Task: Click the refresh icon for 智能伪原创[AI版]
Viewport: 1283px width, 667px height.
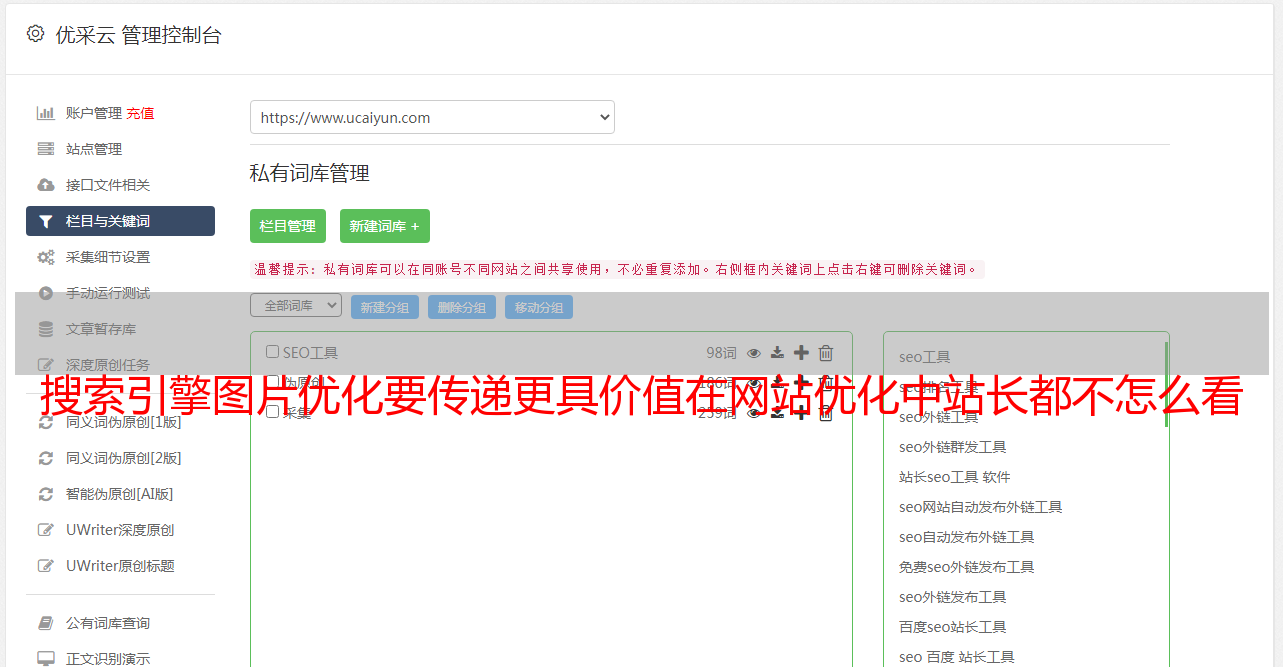Action: pos(46,494)
